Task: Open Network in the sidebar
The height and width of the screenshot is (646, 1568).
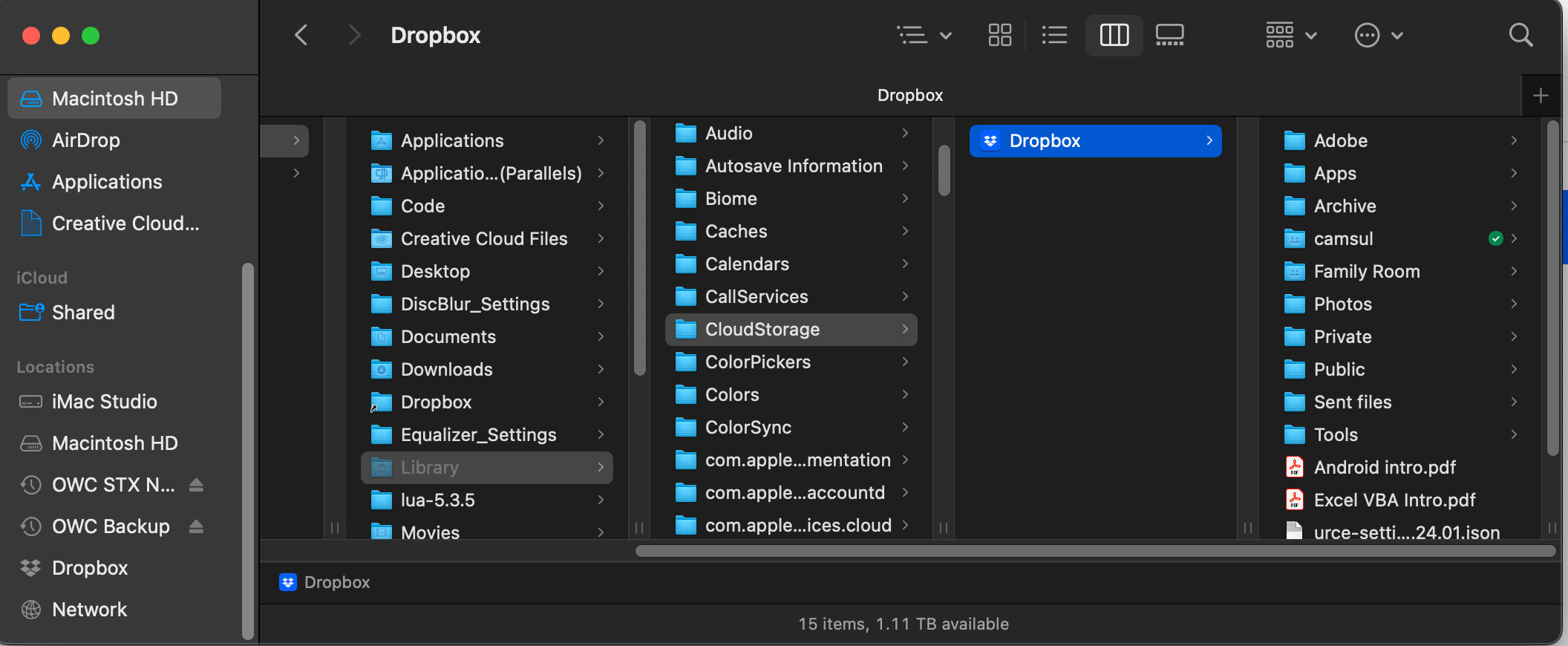Action: [x=114, y=609]
